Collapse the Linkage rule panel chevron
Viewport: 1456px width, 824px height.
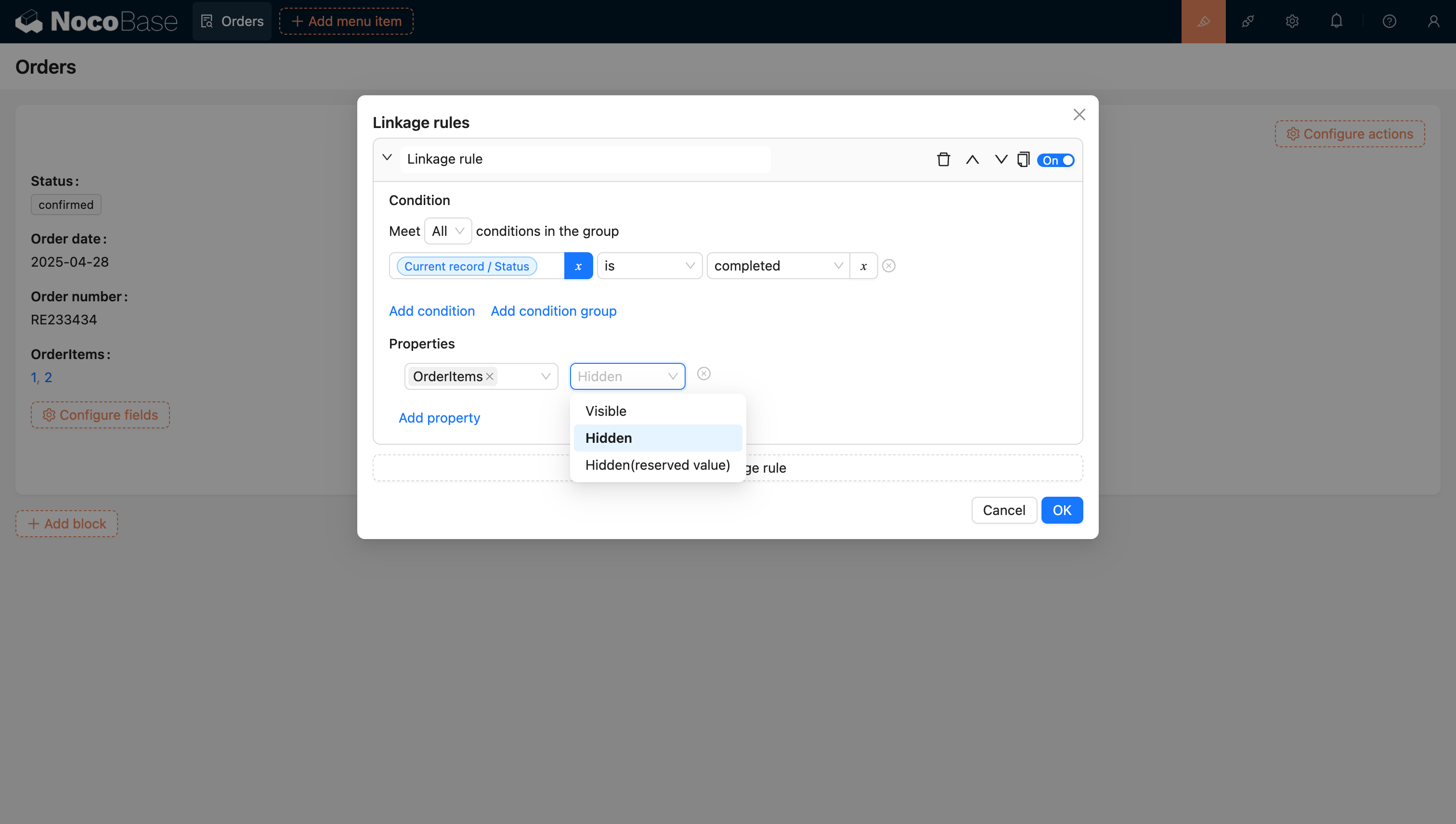387,158
